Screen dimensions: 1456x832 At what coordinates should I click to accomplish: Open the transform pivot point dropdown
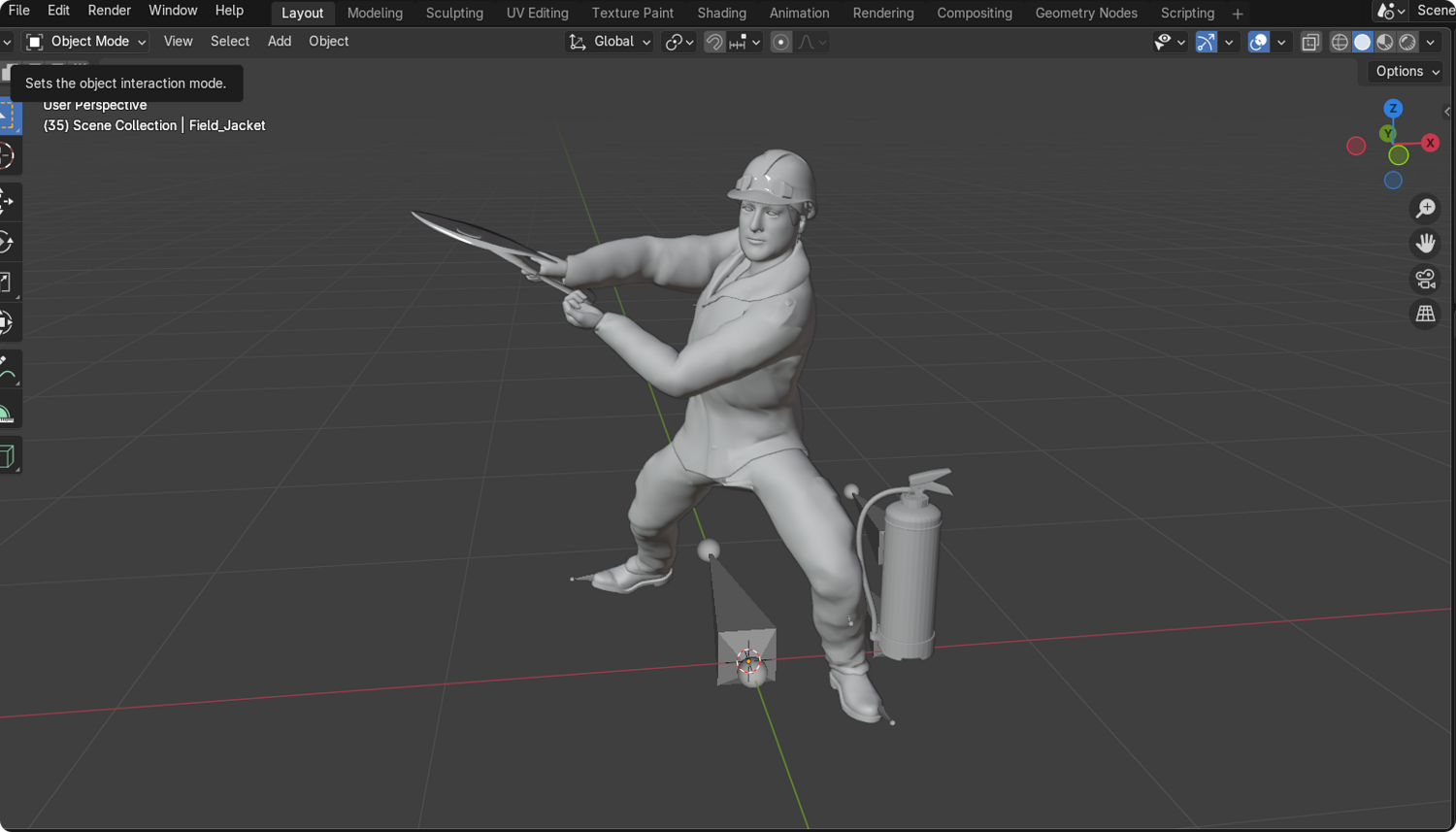[x=678, y=42]
